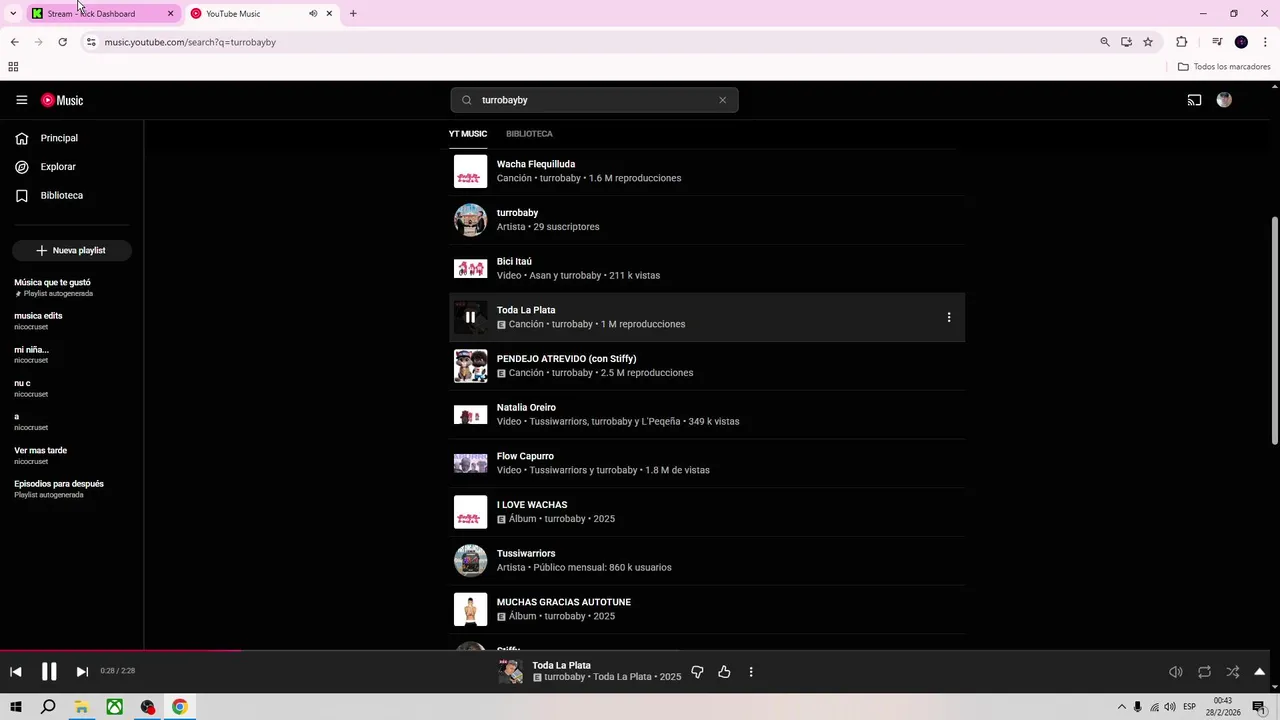Open player bar more options menu
1280x720 pixels.
click(x=751, y=672)
